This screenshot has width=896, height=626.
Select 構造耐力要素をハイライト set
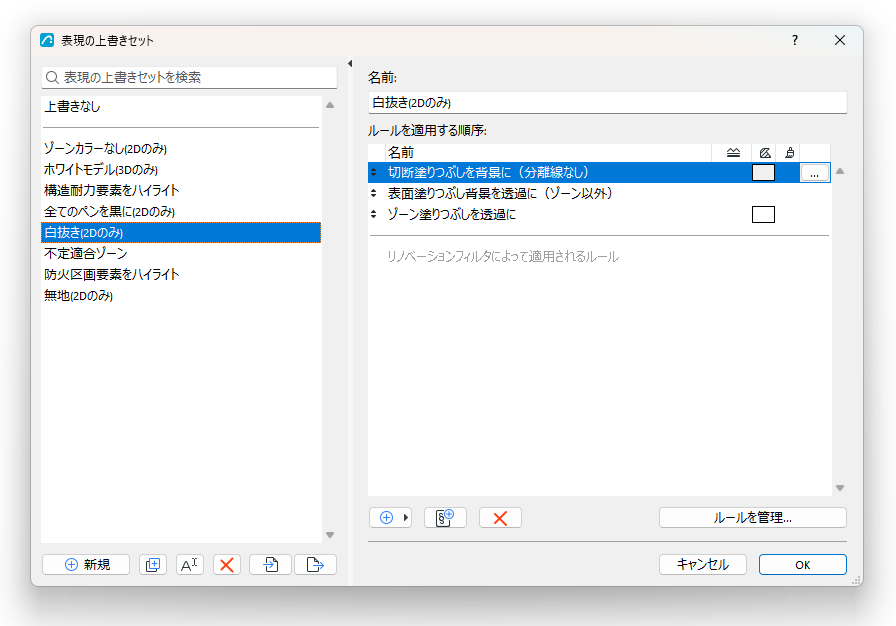pyautogui.click(x=181, y=190)
